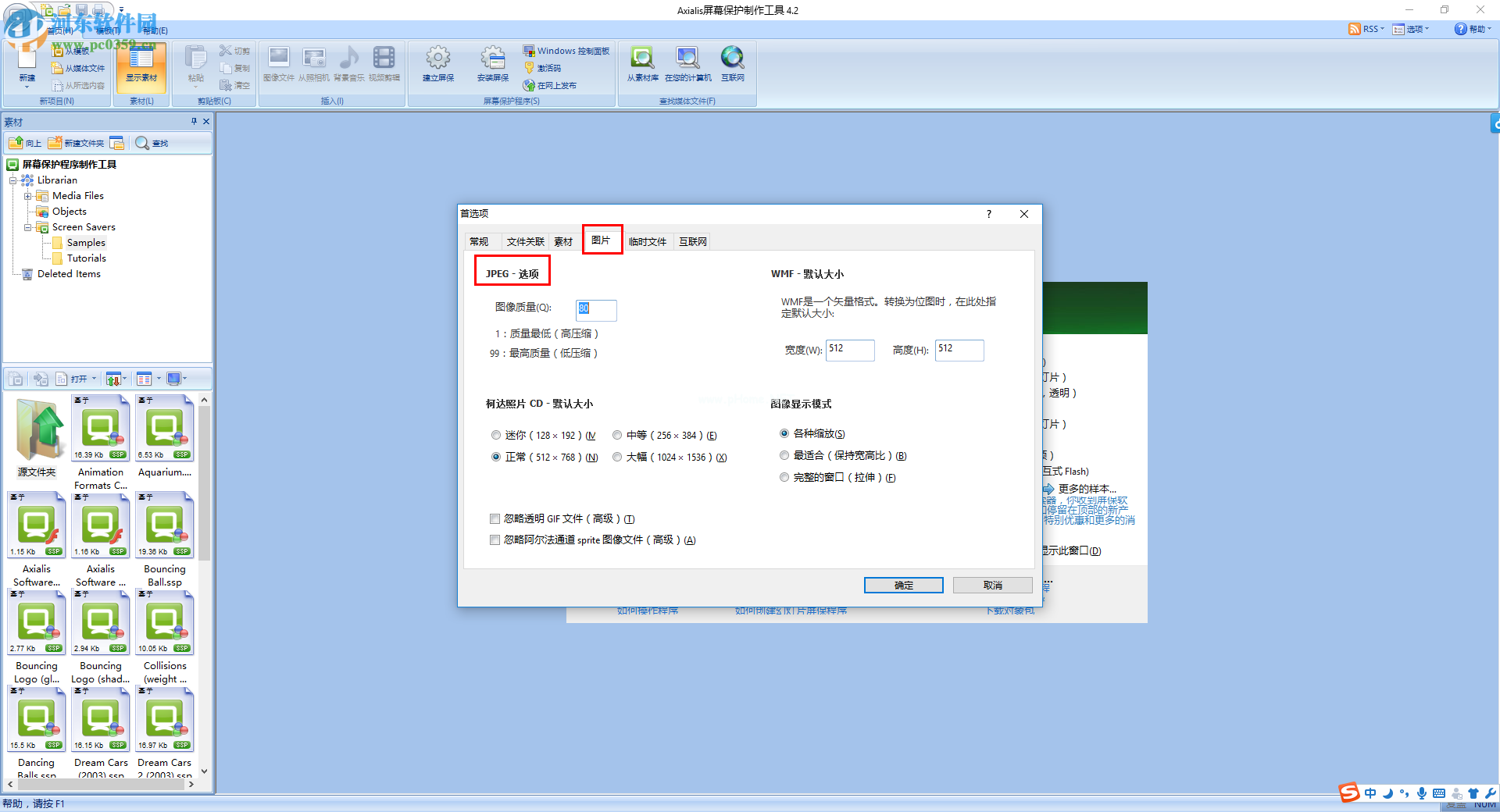The height and width of the screenshot is (812, 1500).
Task: Switch to the 互联网 preferences tab
Action: click(x=691, y=241)
